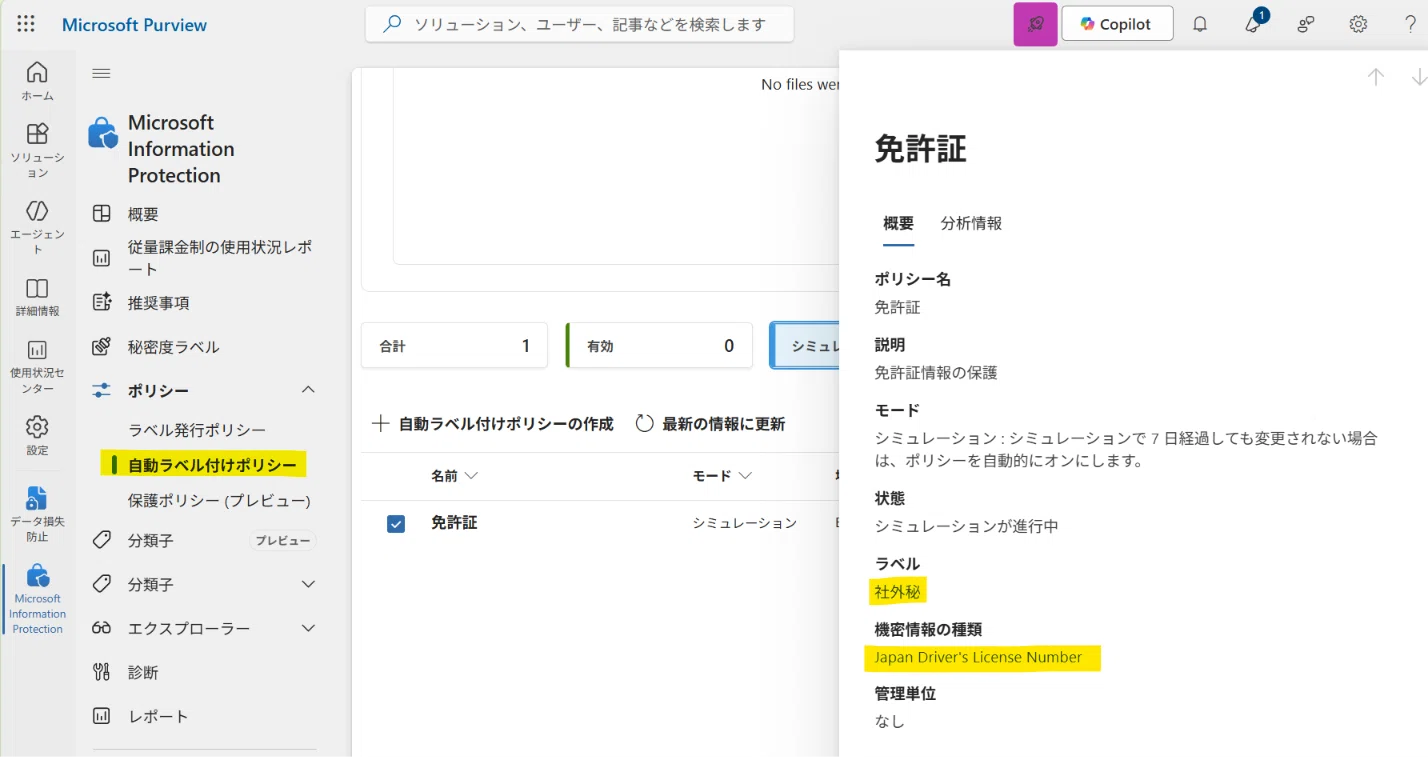Uncheck the 免許証 policy row checkbox
The width and height of the screenshot is (1428, 757).
[x=396, y=523]
